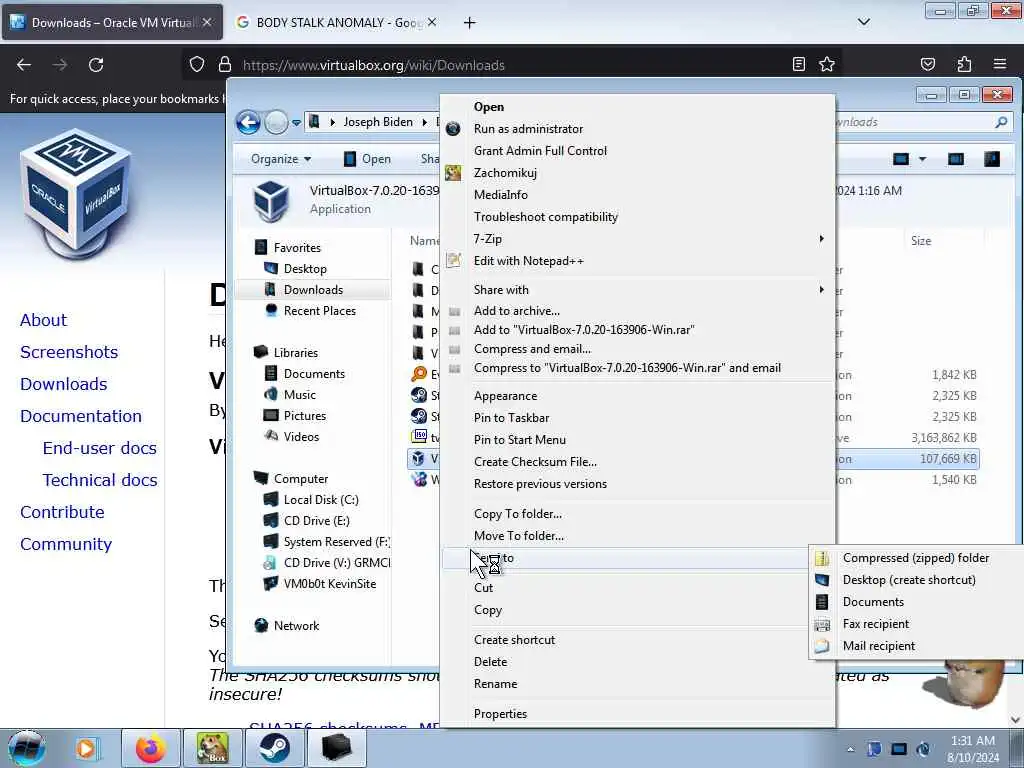Open End-user docs link
The width and height of the screenshot is (1024, 768).
click(99, 448)
